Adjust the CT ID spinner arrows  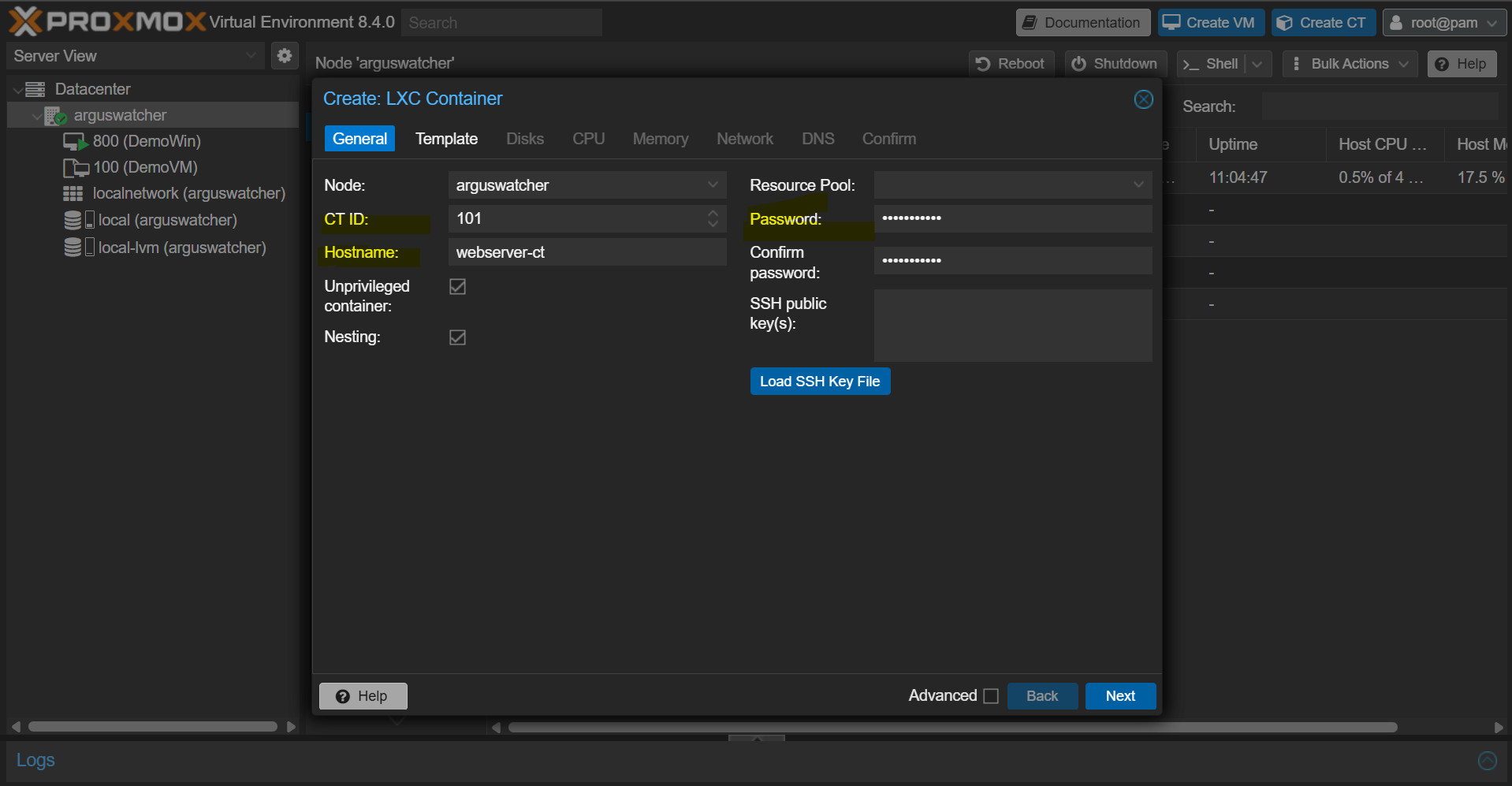click(x=713, y=218)
